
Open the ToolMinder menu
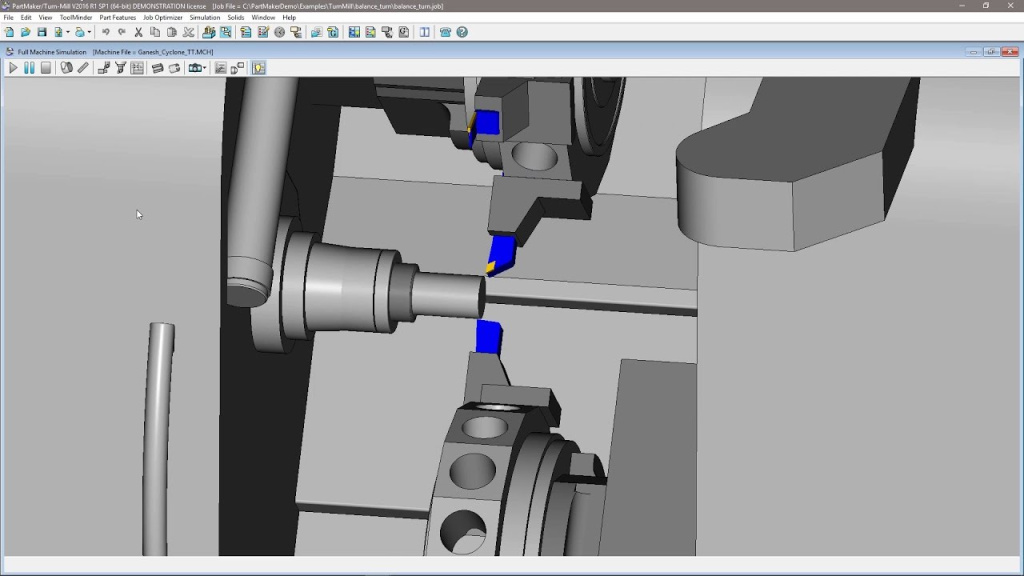coord(76,17)
